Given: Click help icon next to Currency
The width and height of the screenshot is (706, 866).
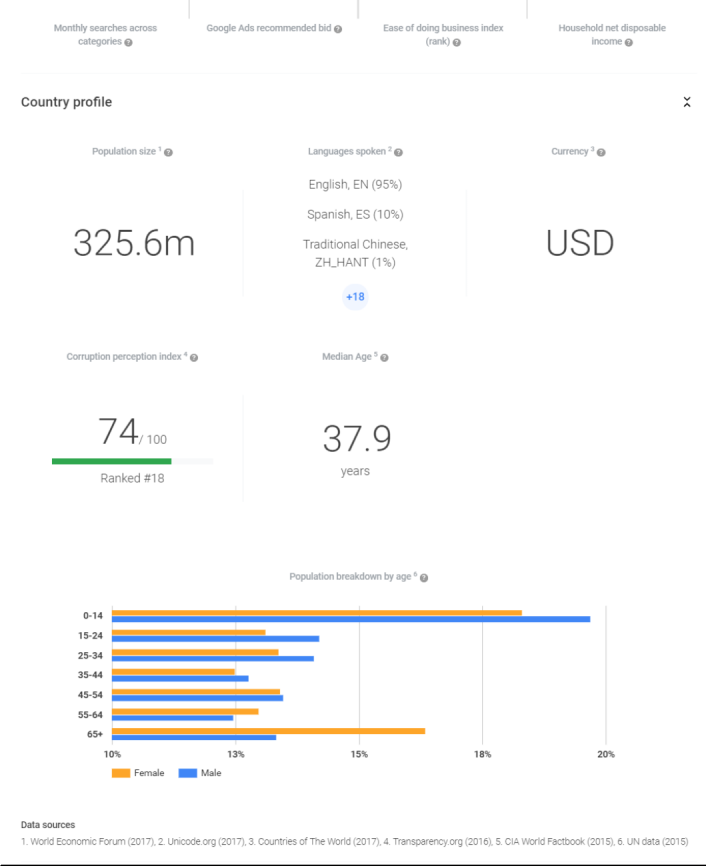Looking at the screenshot, I should pyautogui.click(x=601, y=152).
